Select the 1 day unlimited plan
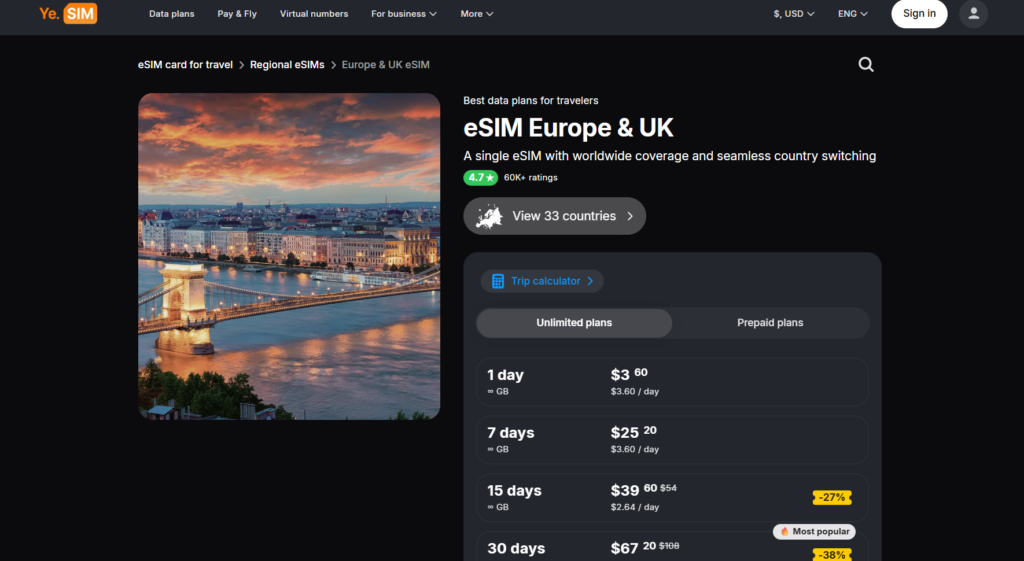1024x561 pixels. pos(672,382)
